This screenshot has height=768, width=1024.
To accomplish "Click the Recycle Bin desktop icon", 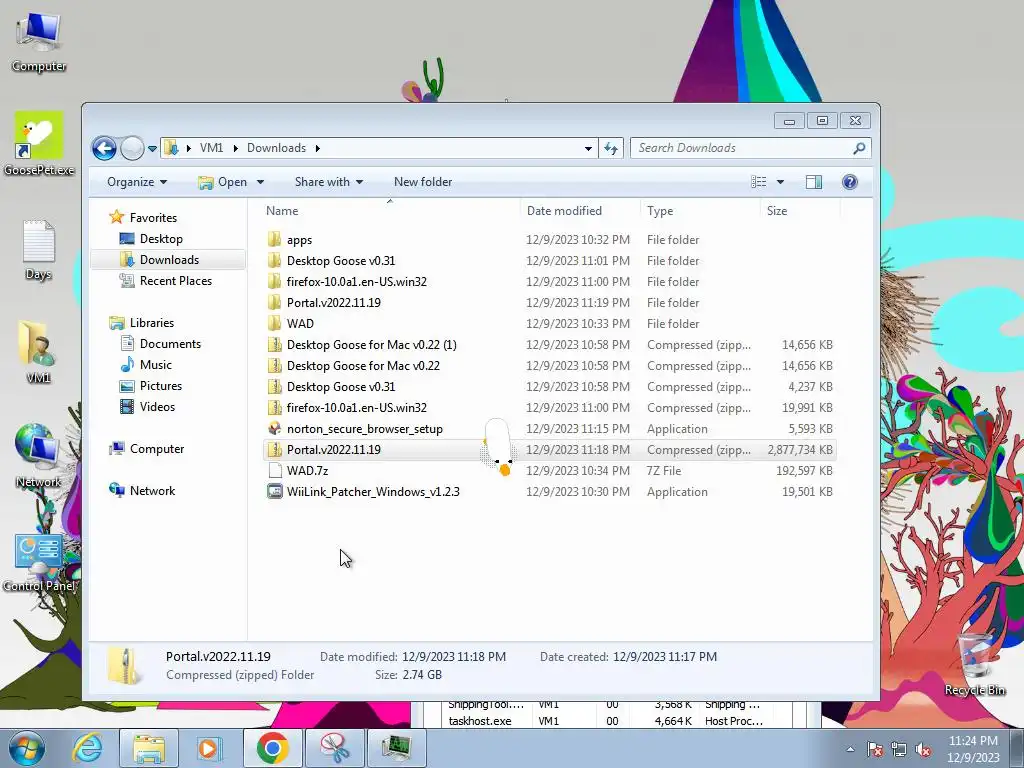I will pos(975,664).
